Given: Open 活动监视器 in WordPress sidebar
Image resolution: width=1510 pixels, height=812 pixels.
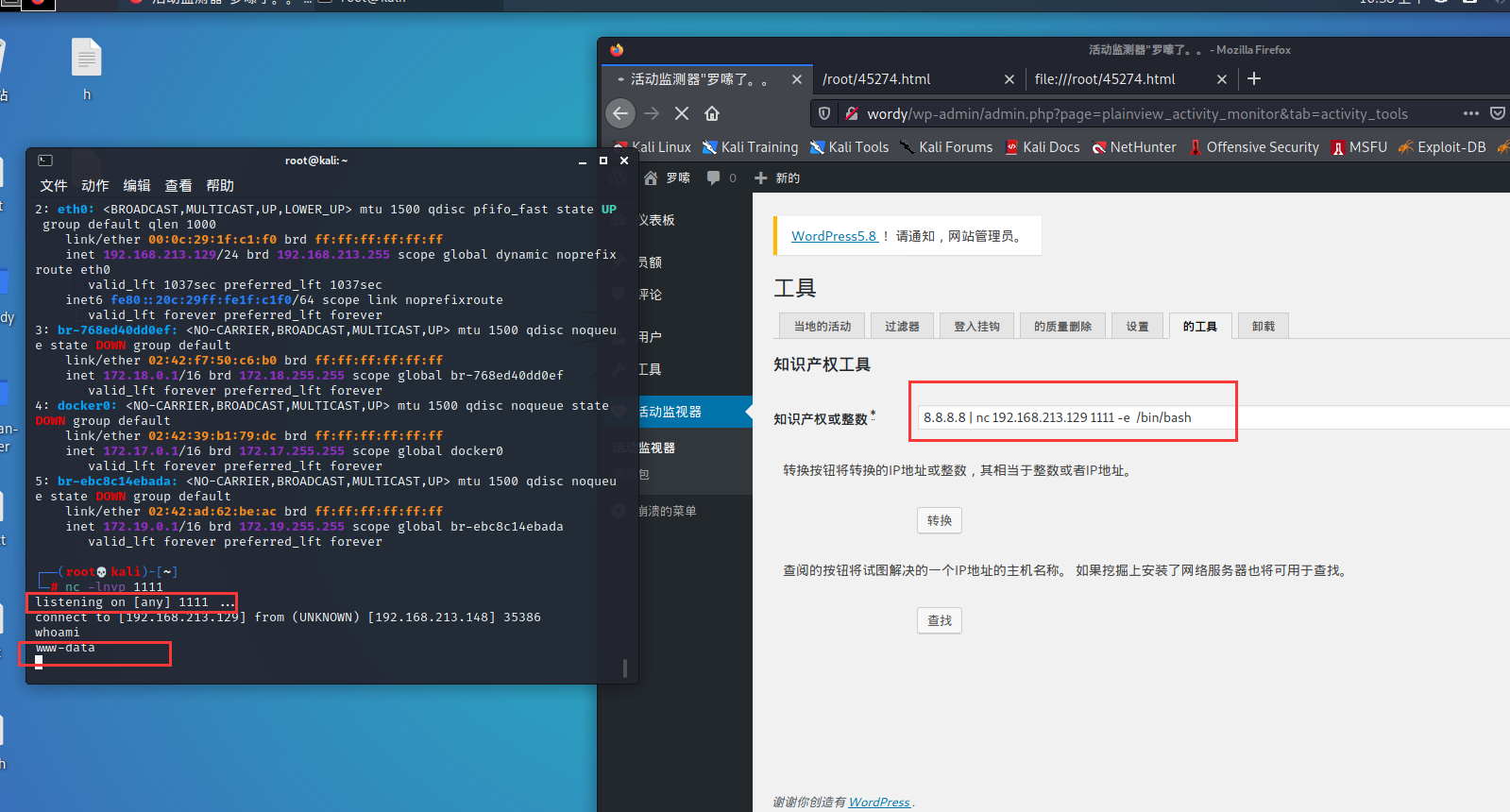Looking at the screenshot, I should point(676,412).
